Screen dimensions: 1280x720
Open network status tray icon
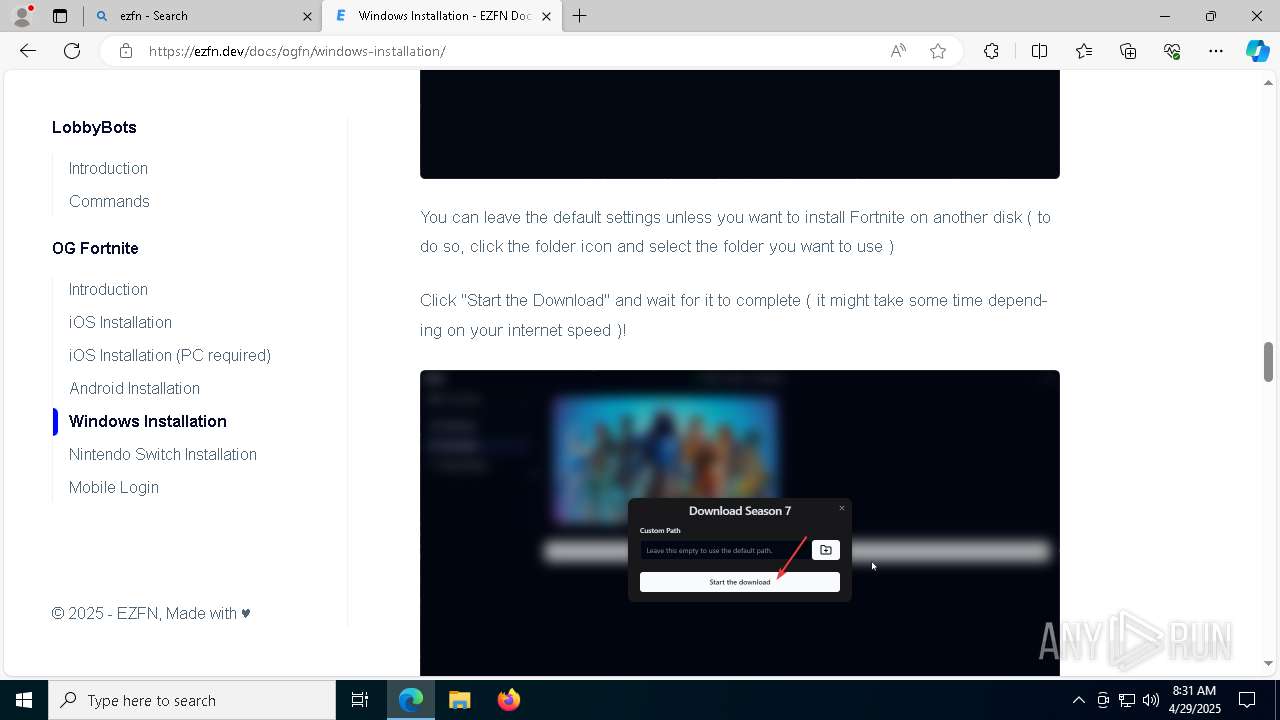pos(1127,700)
